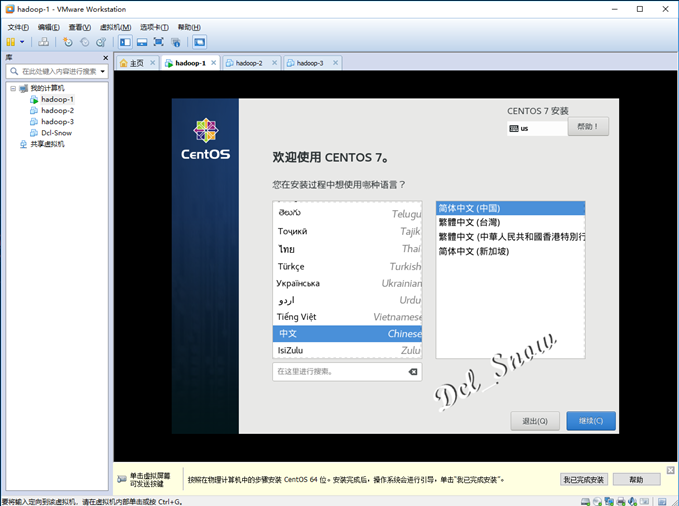The image size is (679, 506).
Task: Toggle the thumbnail bar view icon
Action: [x=142, y=42]
